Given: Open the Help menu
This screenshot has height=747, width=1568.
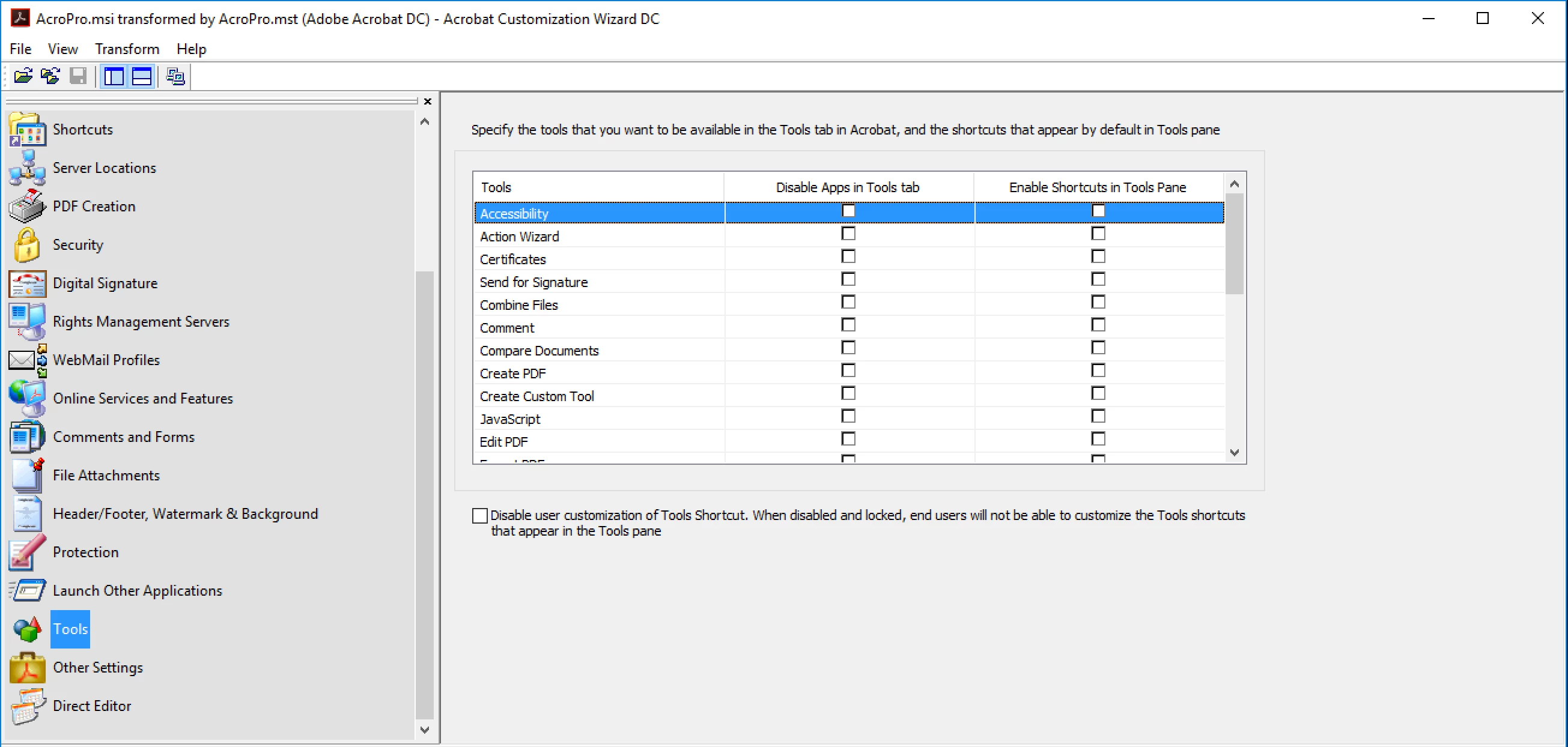Looking at the screenshot, I should pyautogui.click(x=191, y=49).
